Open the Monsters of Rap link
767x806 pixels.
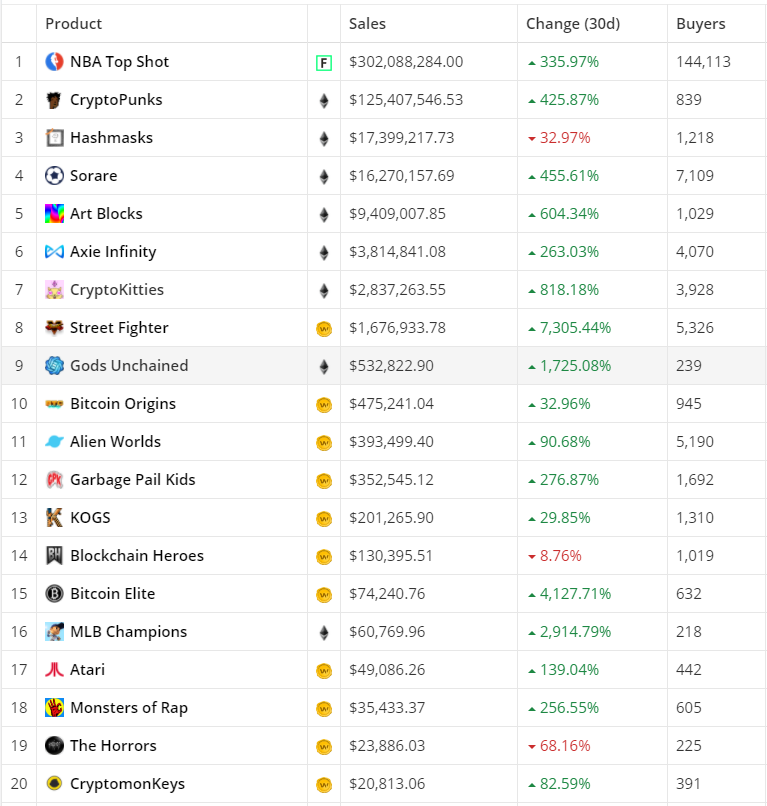(129, 708)
